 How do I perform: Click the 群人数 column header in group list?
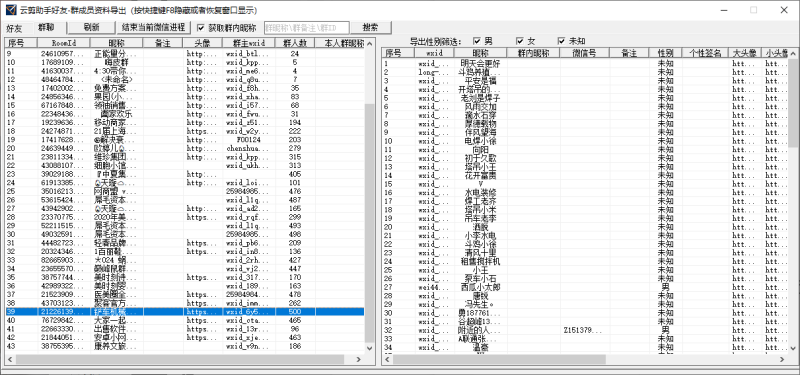click(x=294, y=43)
